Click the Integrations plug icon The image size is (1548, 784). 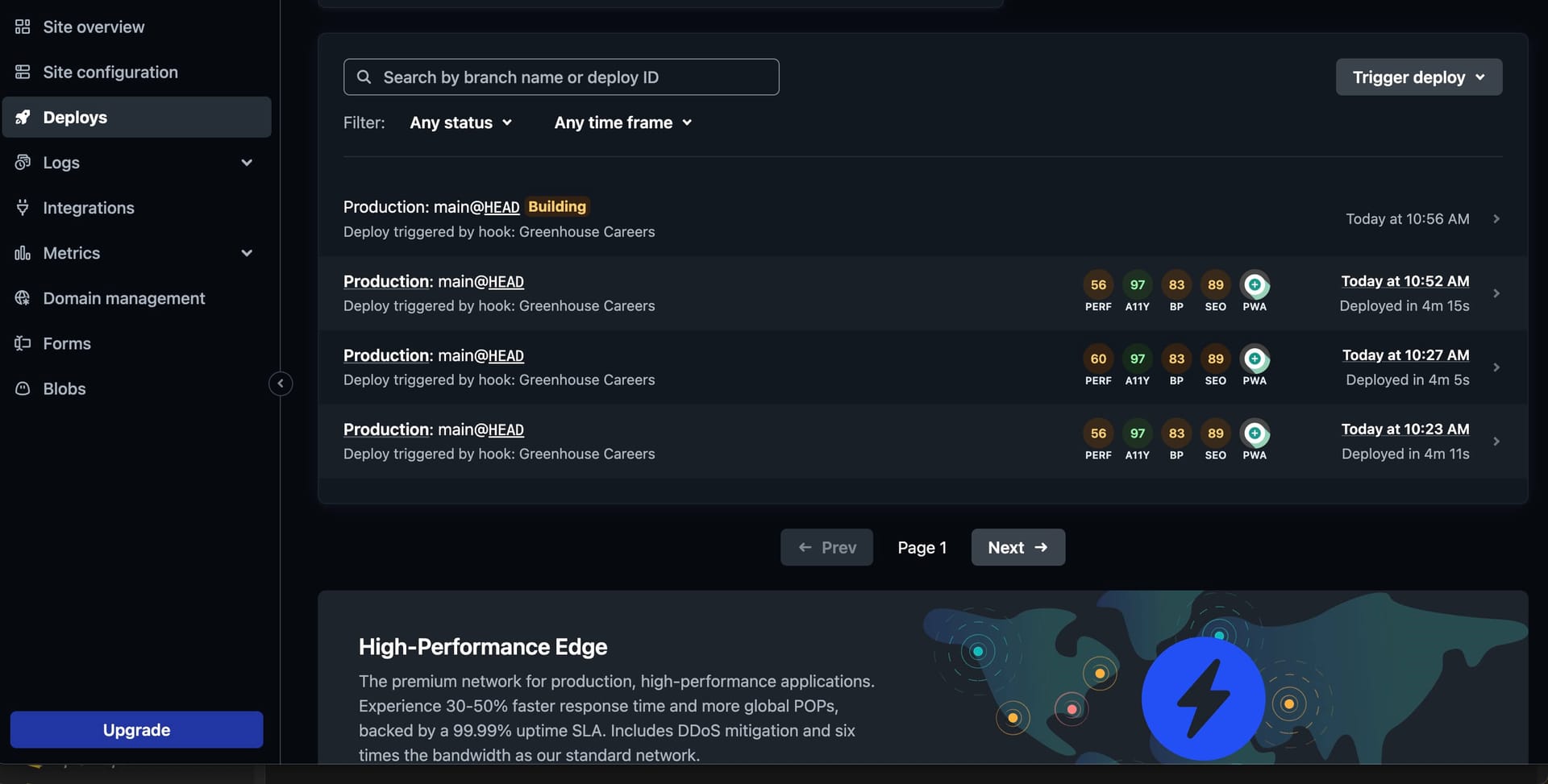(23, 207)
